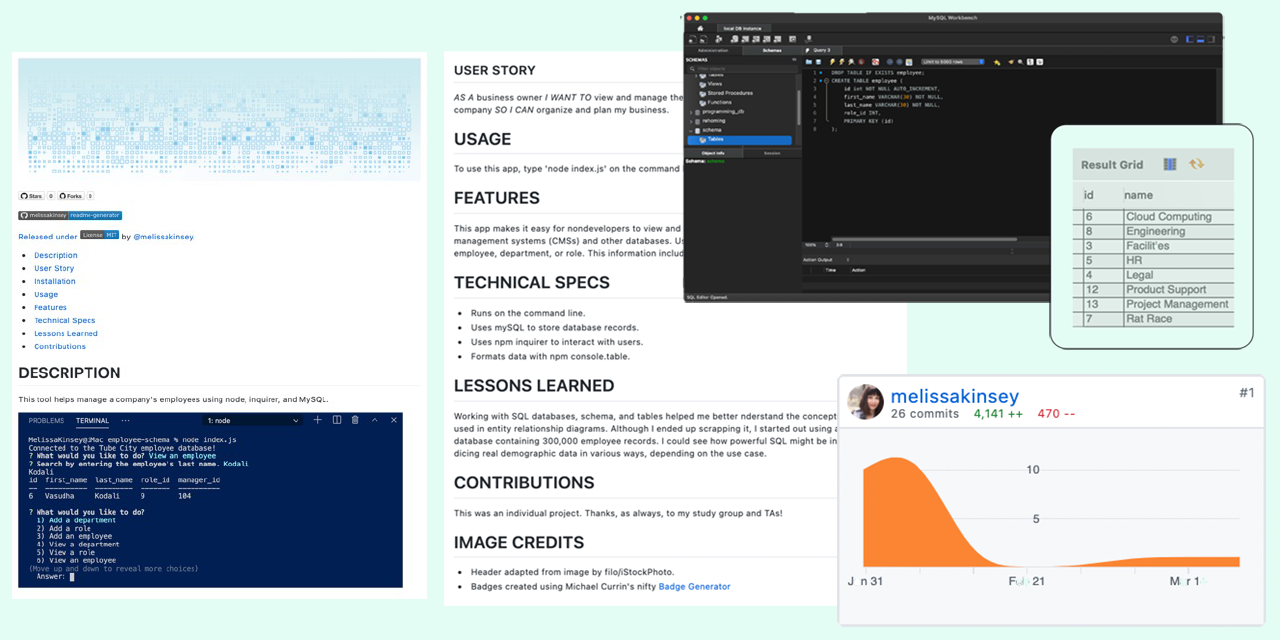Jump to Lessons Learned in contents list
The height and width of the screenshot is (640, 1280).
(x=66, y=333)
